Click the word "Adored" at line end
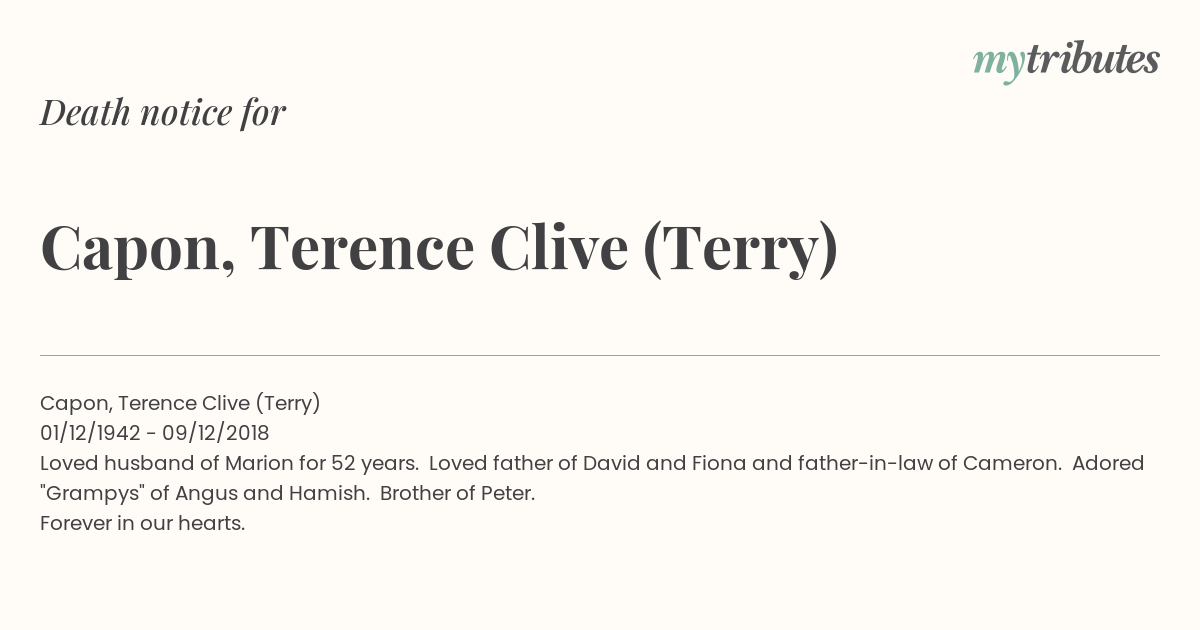 coord(1109,463)
